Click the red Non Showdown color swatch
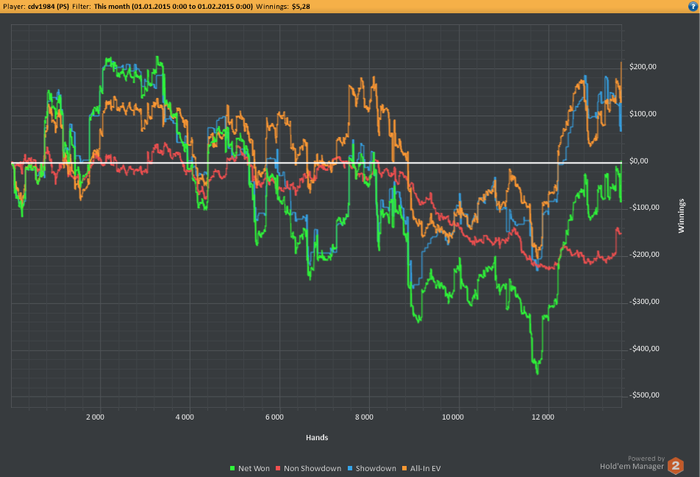The image size is (700, 477). [x=278, y=468]
